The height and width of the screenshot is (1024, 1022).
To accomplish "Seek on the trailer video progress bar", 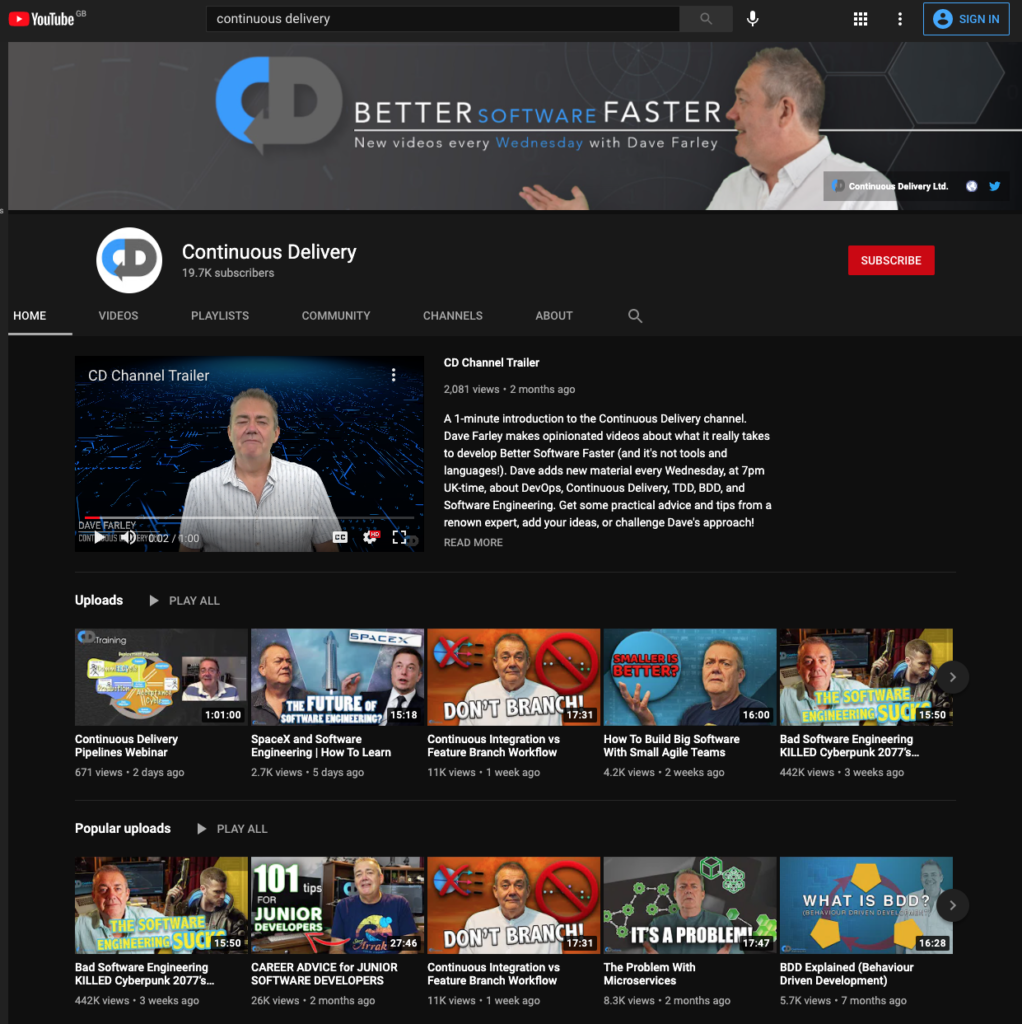I will pyautogui.click(x=250, y=518).
